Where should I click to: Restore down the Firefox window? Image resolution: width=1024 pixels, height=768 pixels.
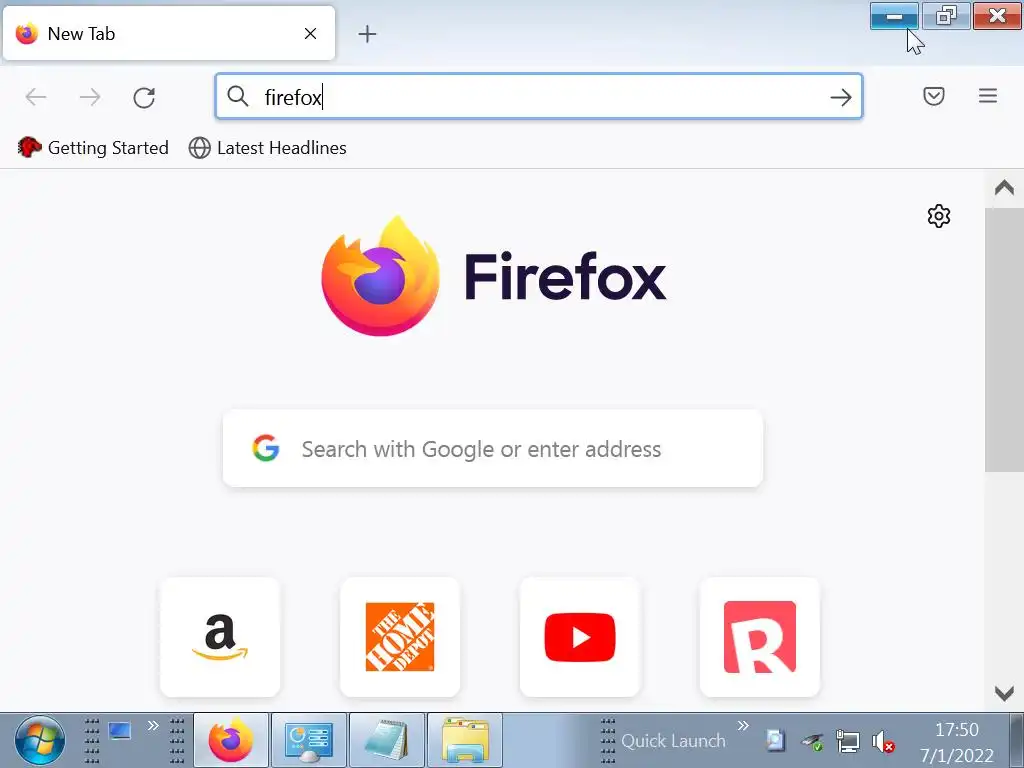[x=946, y=16]
